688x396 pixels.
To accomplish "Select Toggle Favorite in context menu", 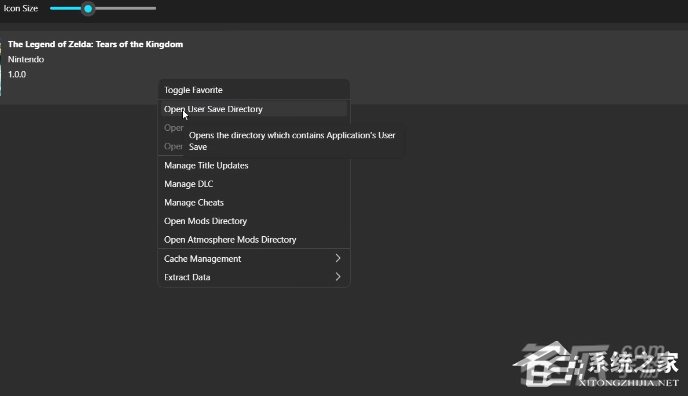I will [x=254, y=90].
